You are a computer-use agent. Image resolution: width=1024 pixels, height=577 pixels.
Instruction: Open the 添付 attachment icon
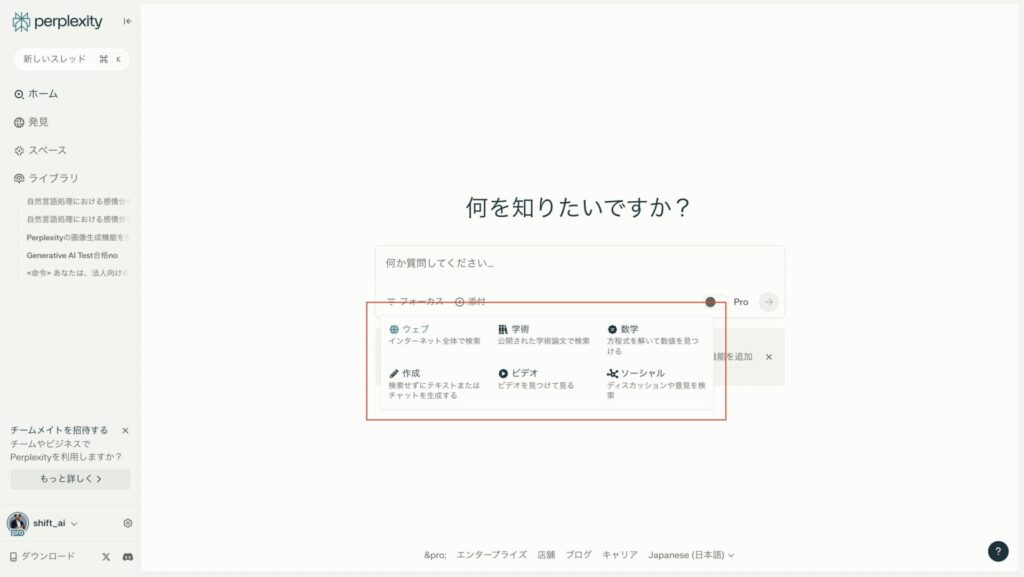(x=460, y=300)
